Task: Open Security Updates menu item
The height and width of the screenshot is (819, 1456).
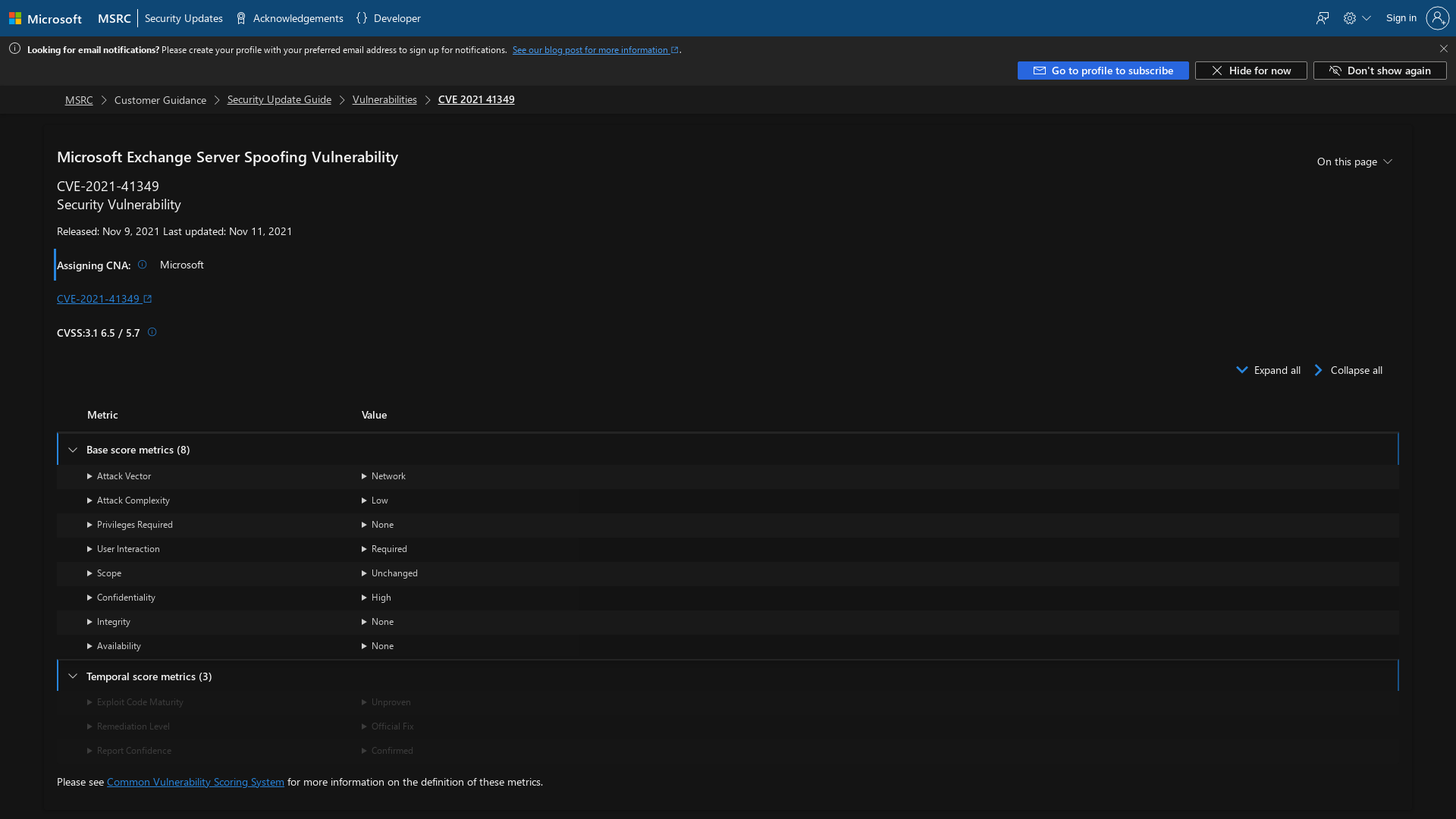Action: (x=184, y=18)
